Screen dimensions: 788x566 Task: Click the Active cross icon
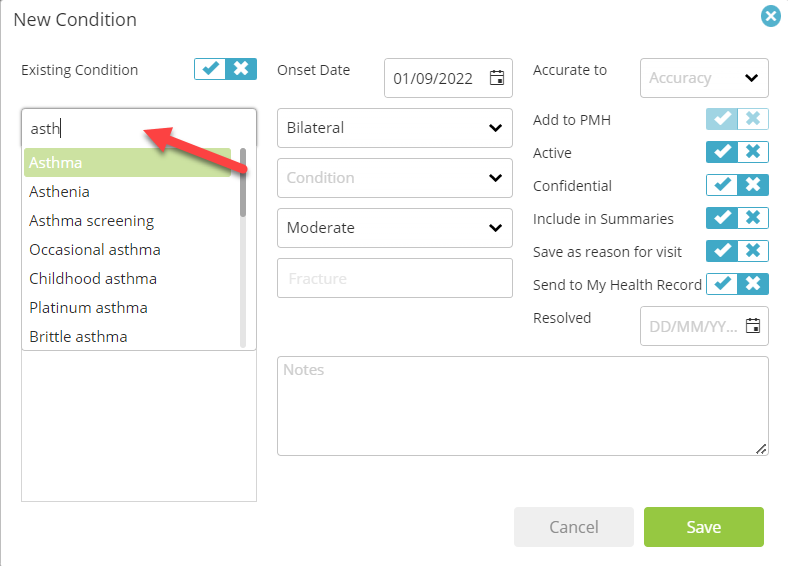[753, 152]
